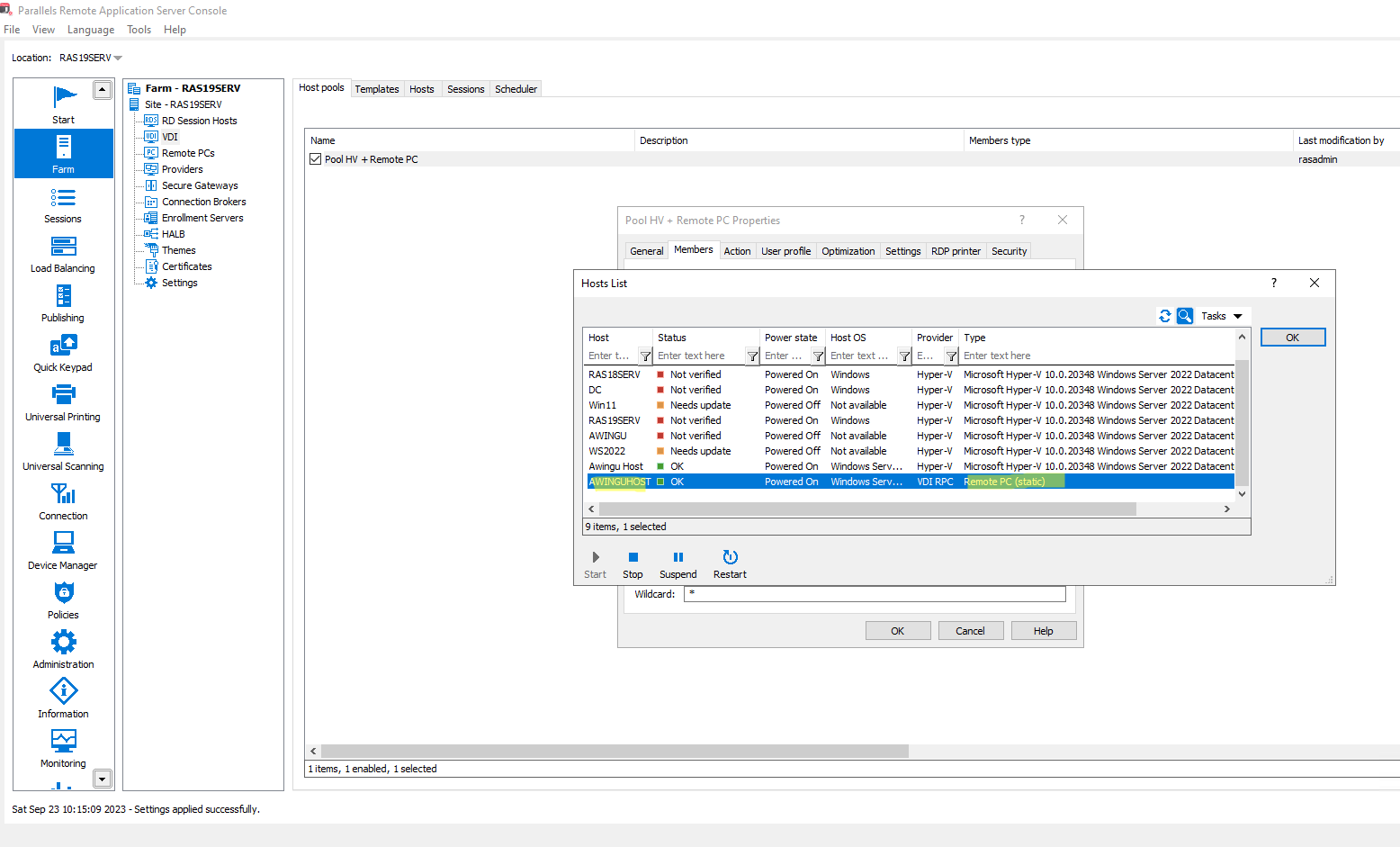Click the Host OS filter icon
Screen dimensions: 1400x847
pyautogui.click(x=904, y=356)
